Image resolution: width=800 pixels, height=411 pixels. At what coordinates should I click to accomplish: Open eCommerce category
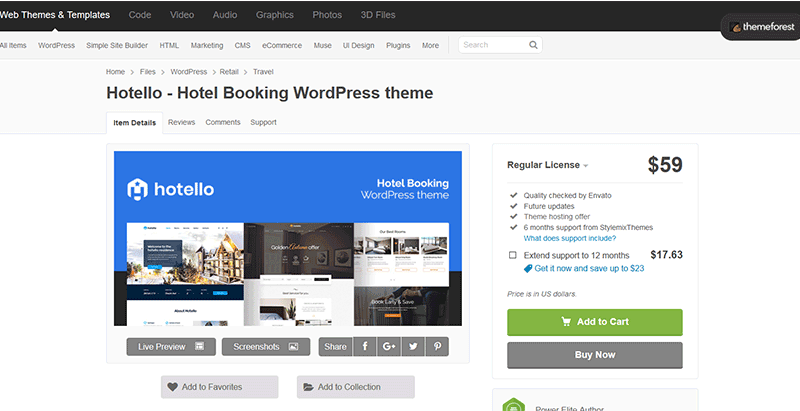[x=282, y=45]
